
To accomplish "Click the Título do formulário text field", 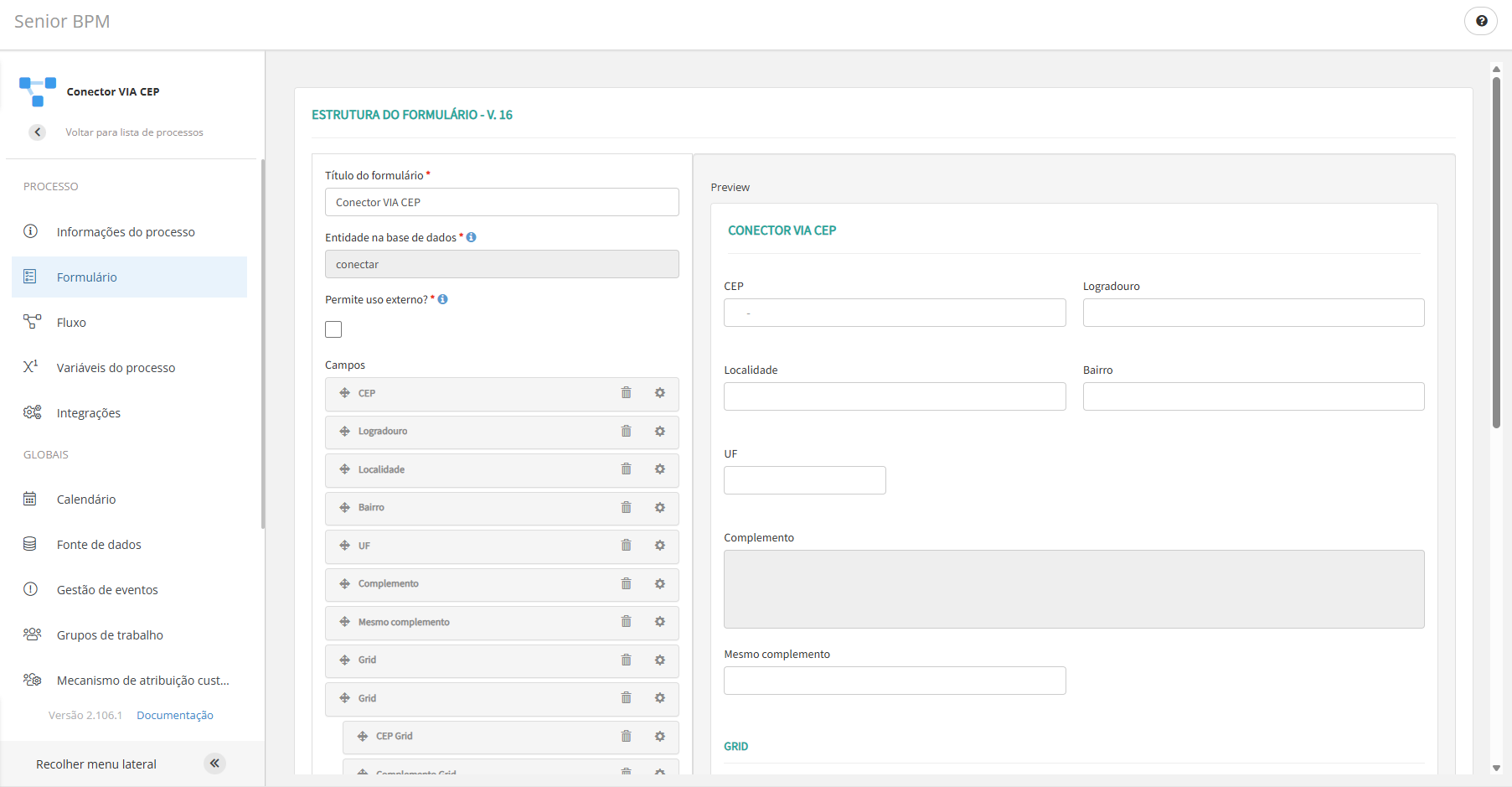I will (x=502, y=202).
